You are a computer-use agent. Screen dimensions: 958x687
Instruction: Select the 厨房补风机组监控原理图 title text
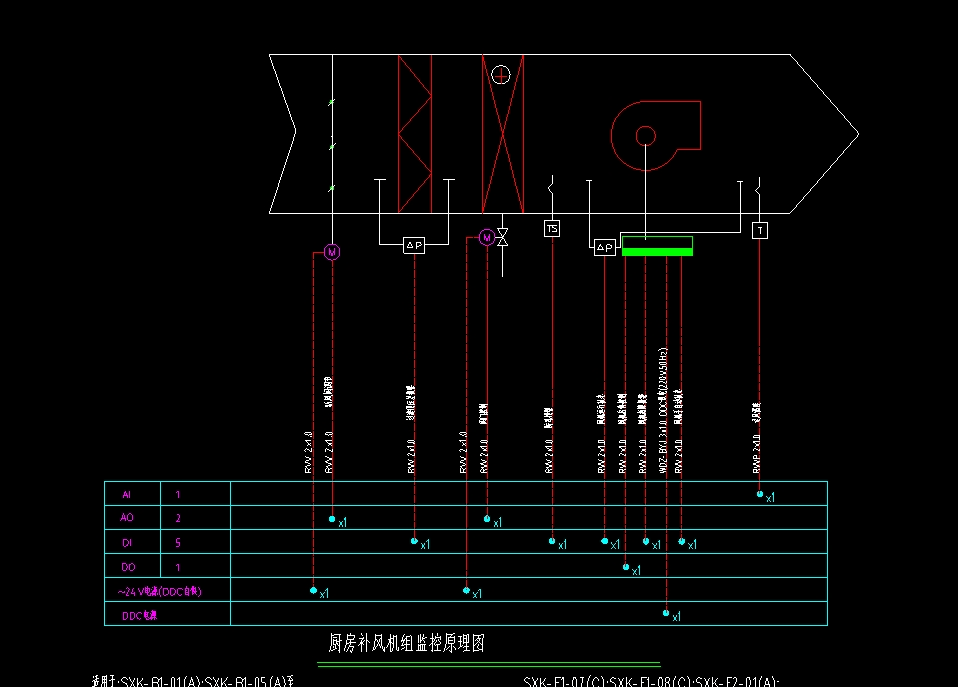(x=407, y=642)
